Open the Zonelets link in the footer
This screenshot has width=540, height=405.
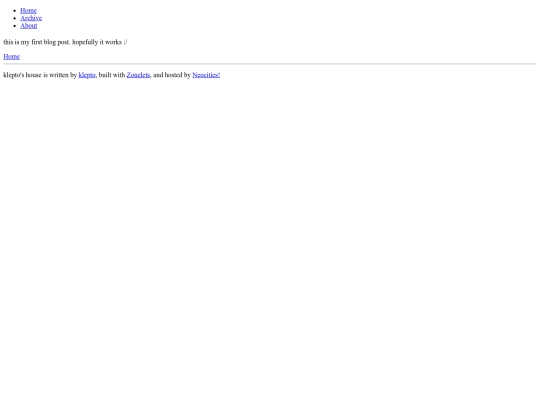pyautogui.click(x=138, y=75)
